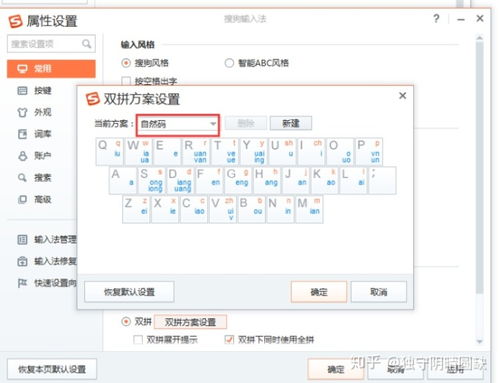The image size is (499, 383).
Task: Click the 搜索设置项 search field
Action: coord(51,44)
